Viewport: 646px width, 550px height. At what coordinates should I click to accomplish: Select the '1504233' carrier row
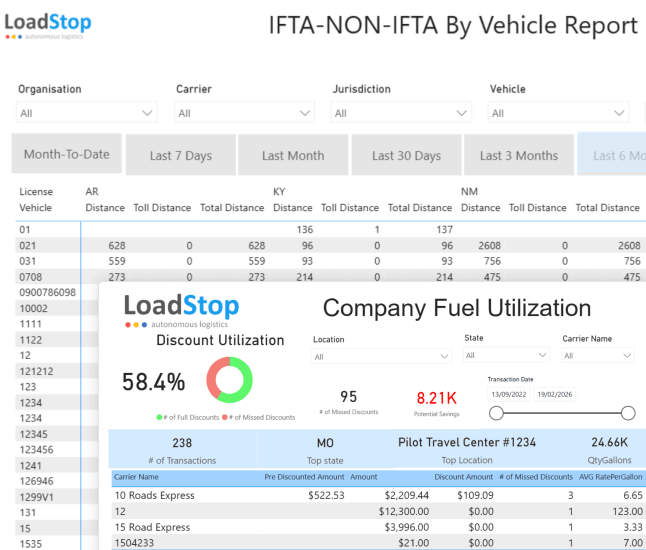tap(379, 543)
